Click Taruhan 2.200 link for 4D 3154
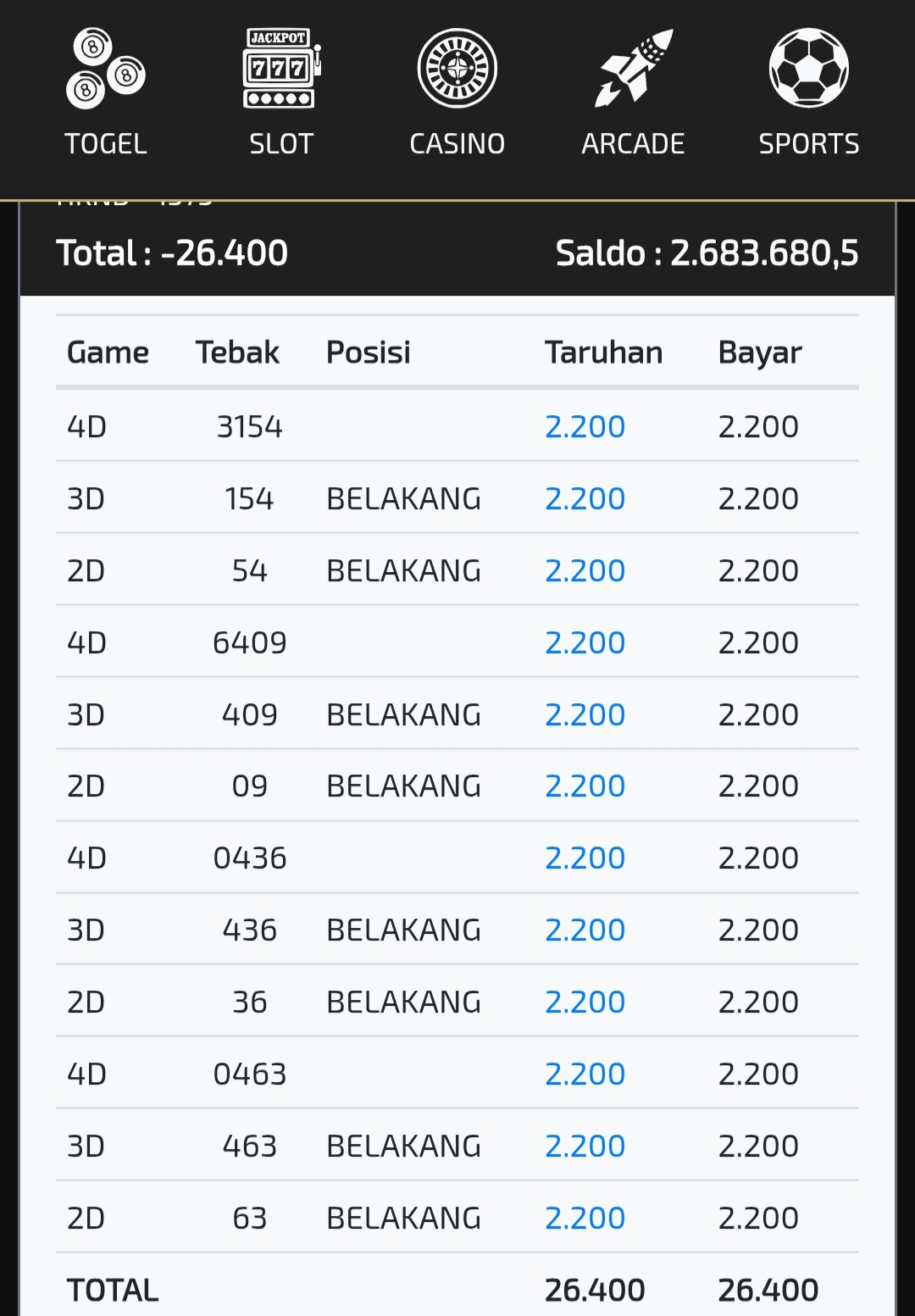 pyautogui.click(x=585, y=426)
